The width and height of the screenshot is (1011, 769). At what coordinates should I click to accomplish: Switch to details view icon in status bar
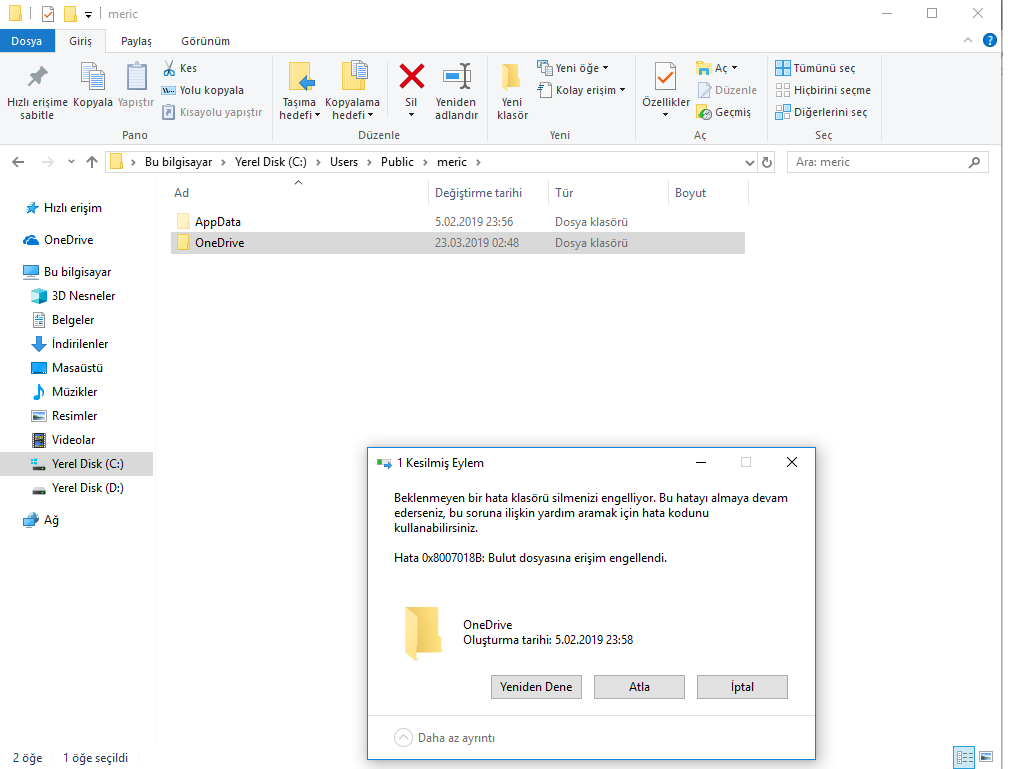[964, 757]
